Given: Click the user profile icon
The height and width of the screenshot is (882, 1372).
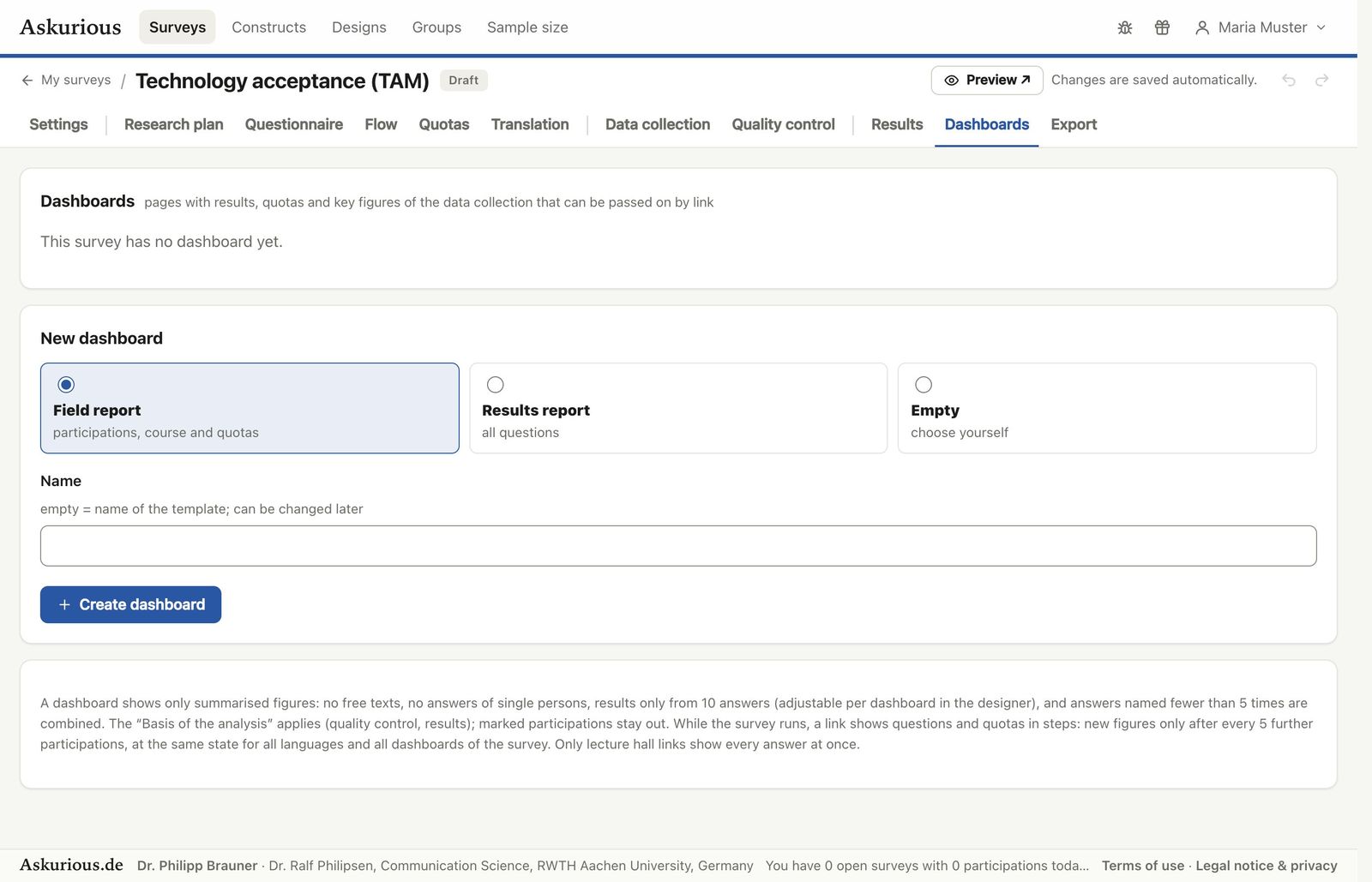Looking at the screenshot, I should coord(1202,27).
